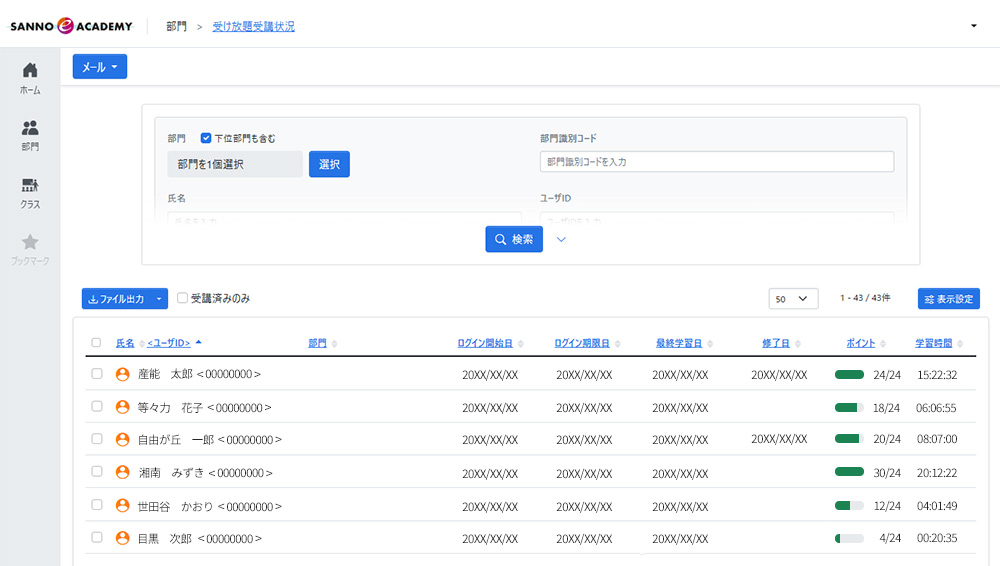Toggle the 下位部門も含む checkbox
The width and height of the screenshot is (1000, 566).
(x=206, y=138)
